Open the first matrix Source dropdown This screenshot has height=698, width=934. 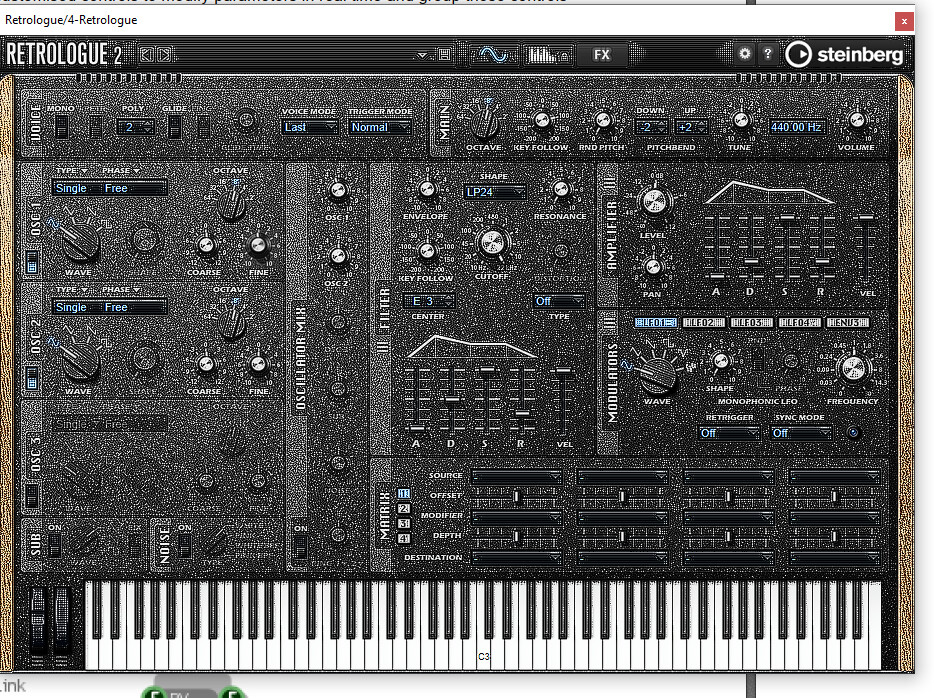coord(516,476)
